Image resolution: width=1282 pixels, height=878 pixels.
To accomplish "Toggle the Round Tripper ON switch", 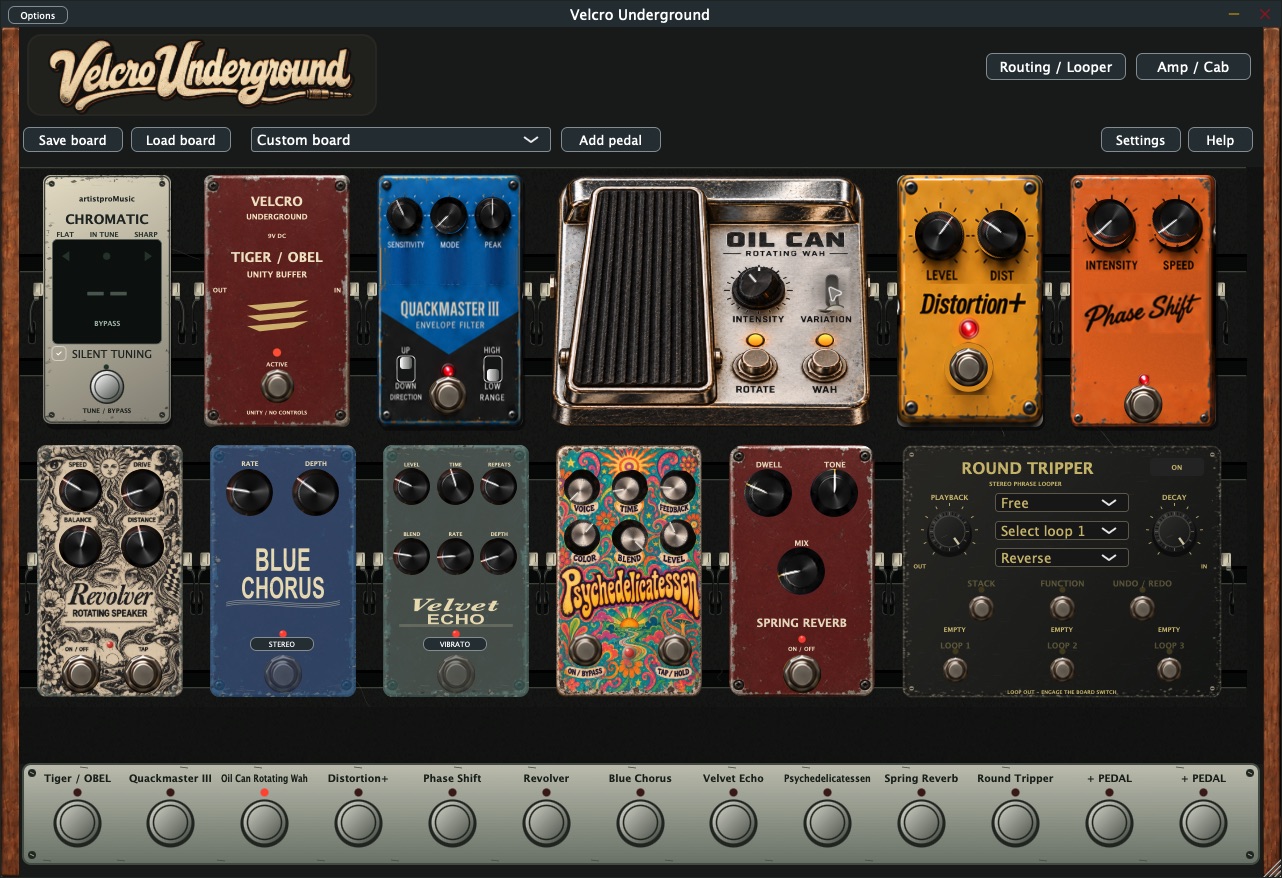I will (1176, 467).
